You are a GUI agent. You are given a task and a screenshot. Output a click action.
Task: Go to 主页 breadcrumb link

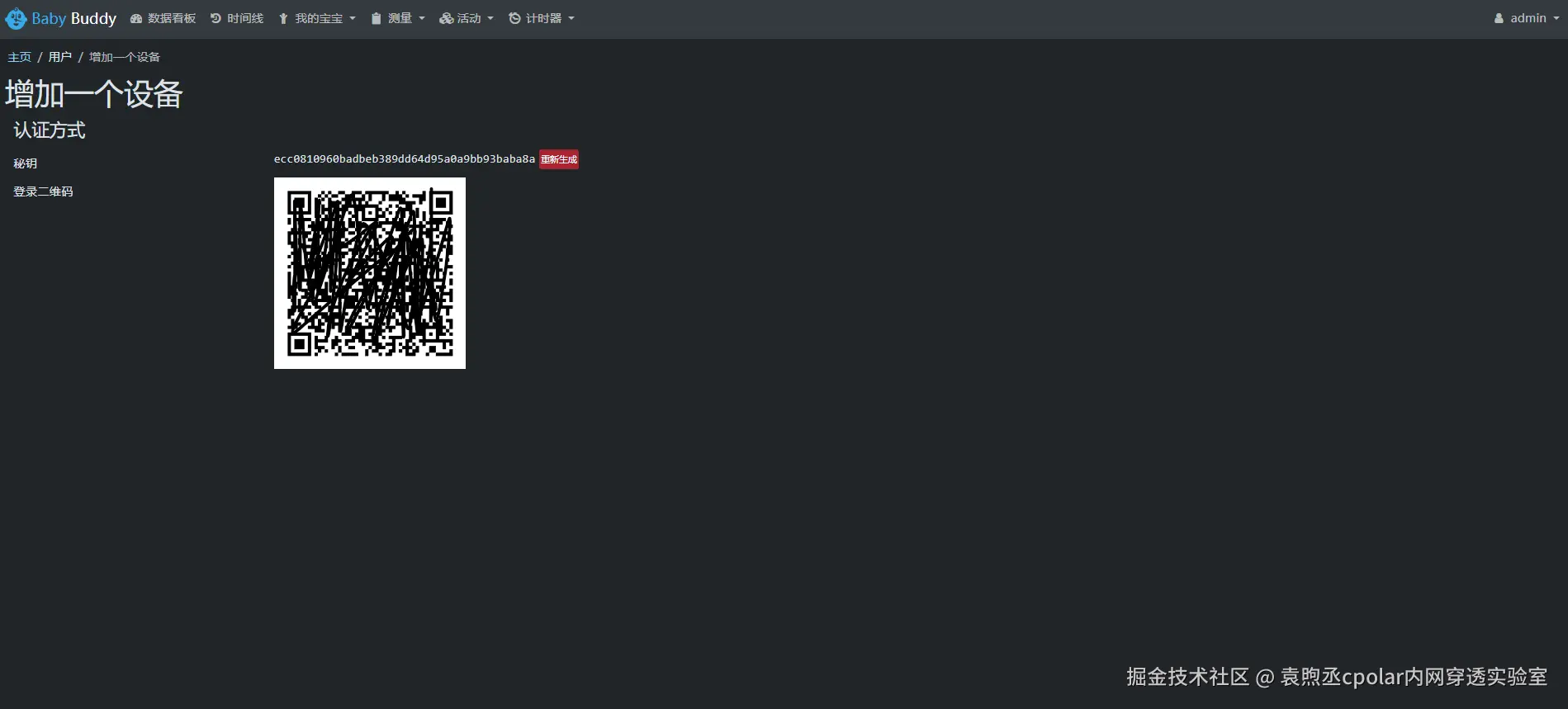click(x=20, y=57)
